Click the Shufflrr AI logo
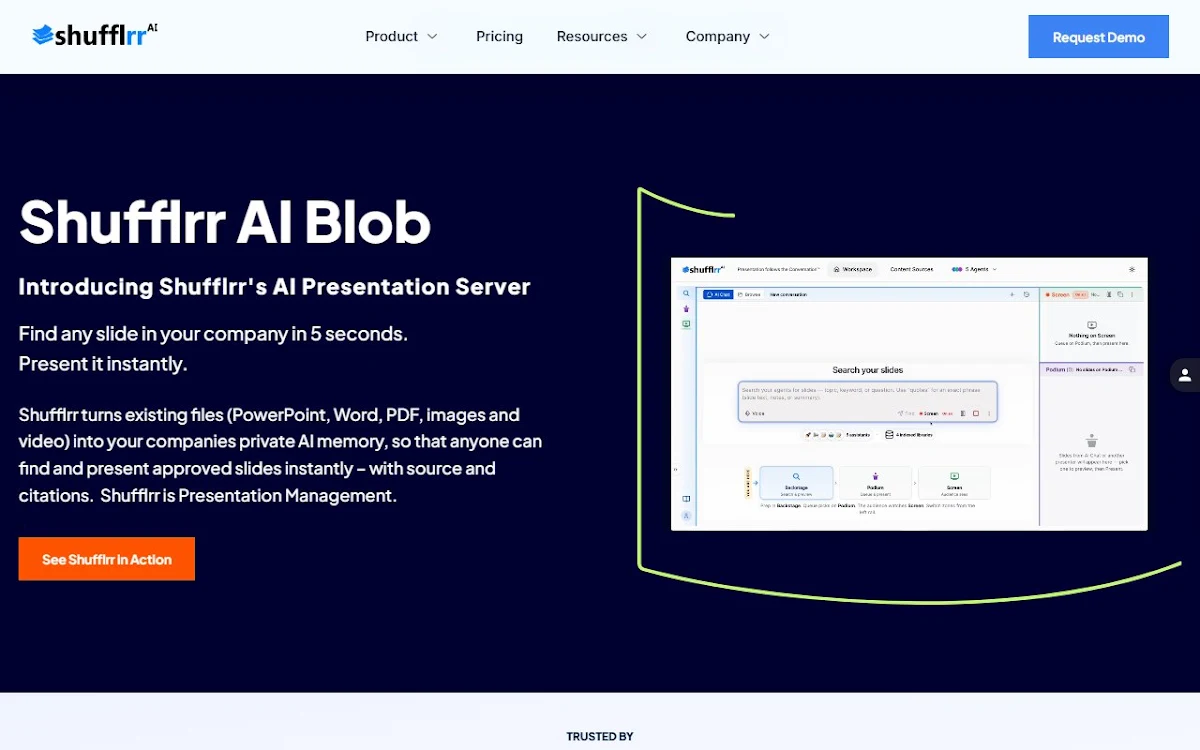Screen dimensions: 1200x750 click(95, 36)
